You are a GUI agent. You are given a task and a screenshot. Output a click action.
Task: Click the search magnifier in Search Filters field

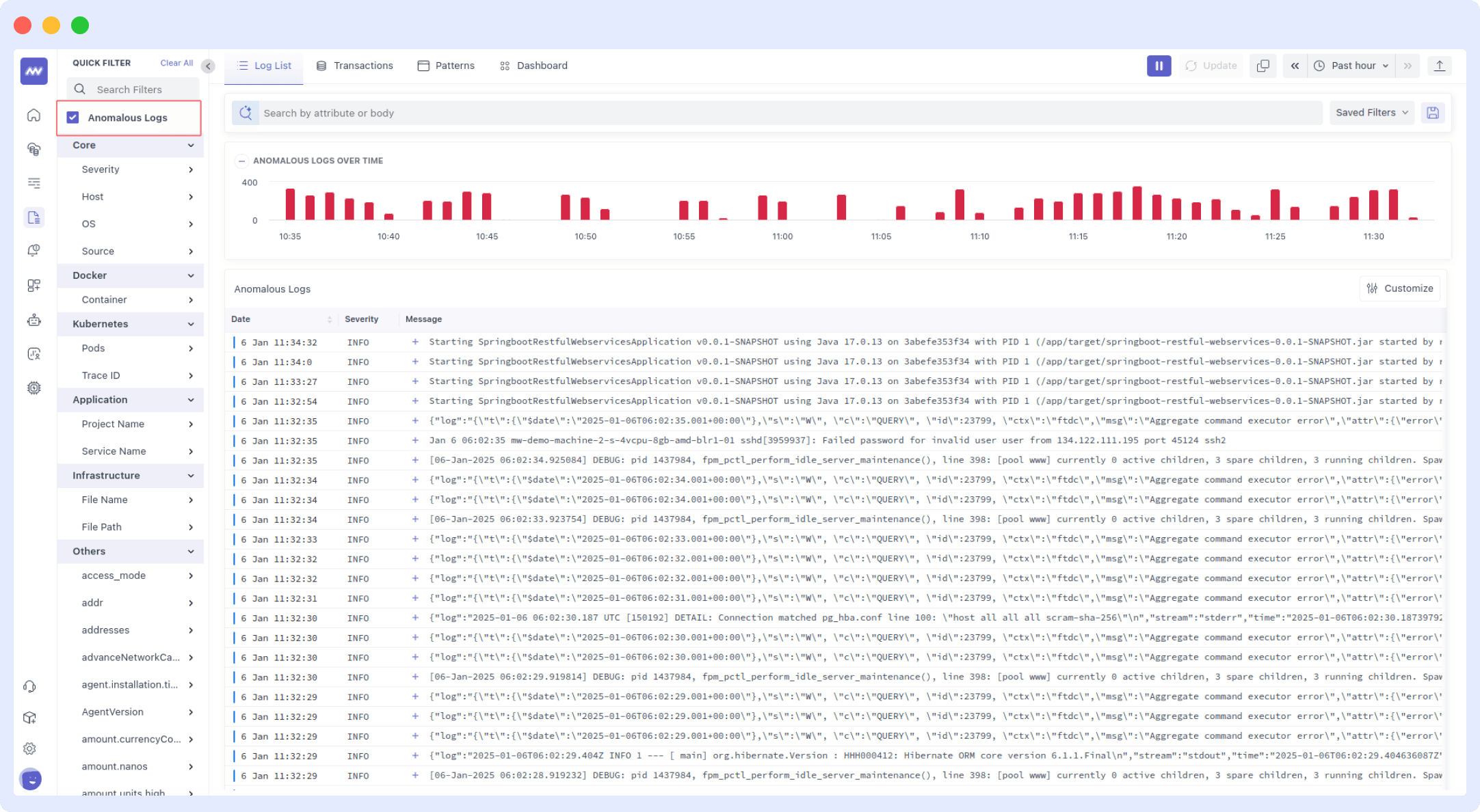(79, 89)
